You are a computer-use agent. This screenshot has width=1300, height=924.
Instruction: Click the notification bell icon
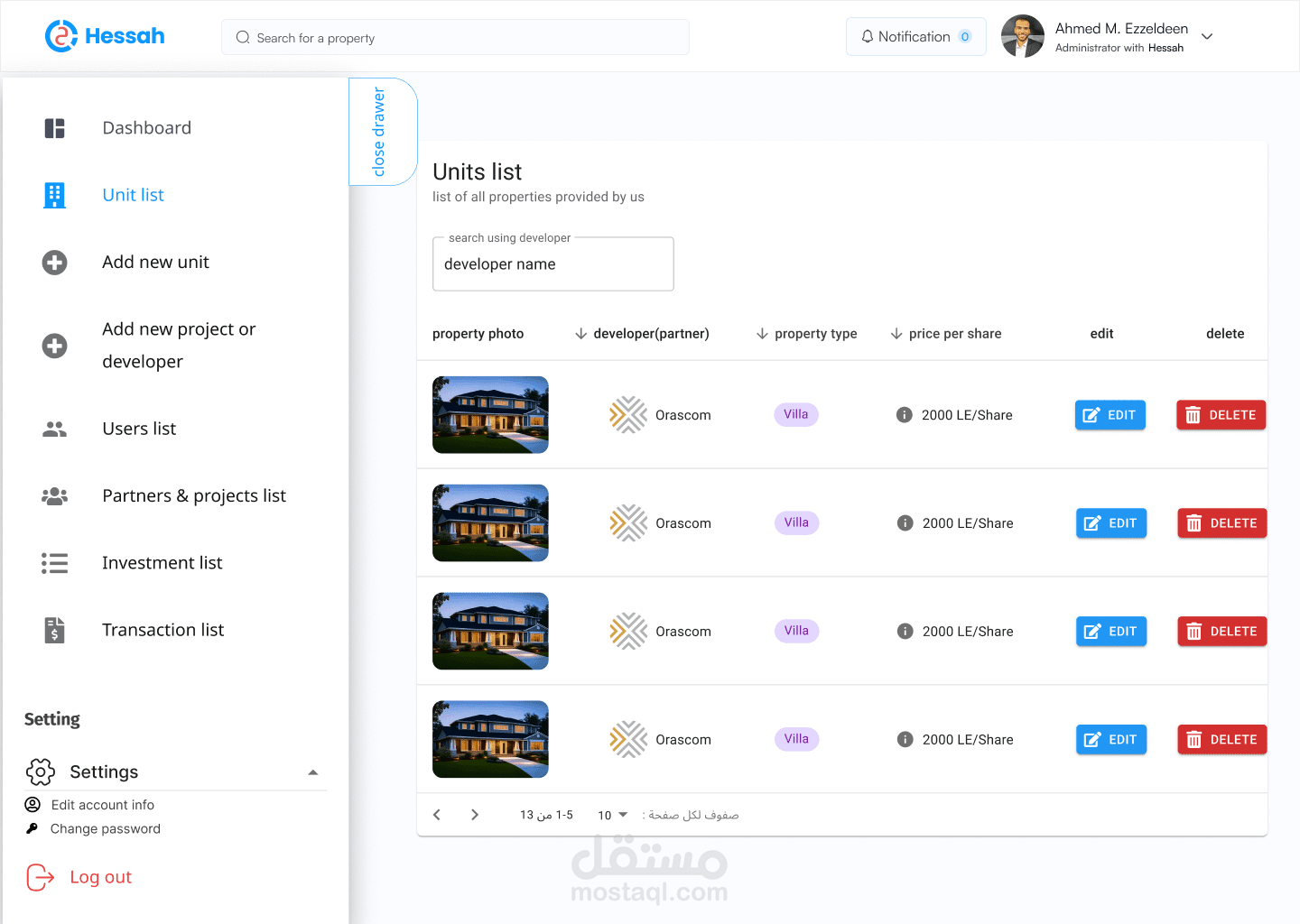(868, 37)
